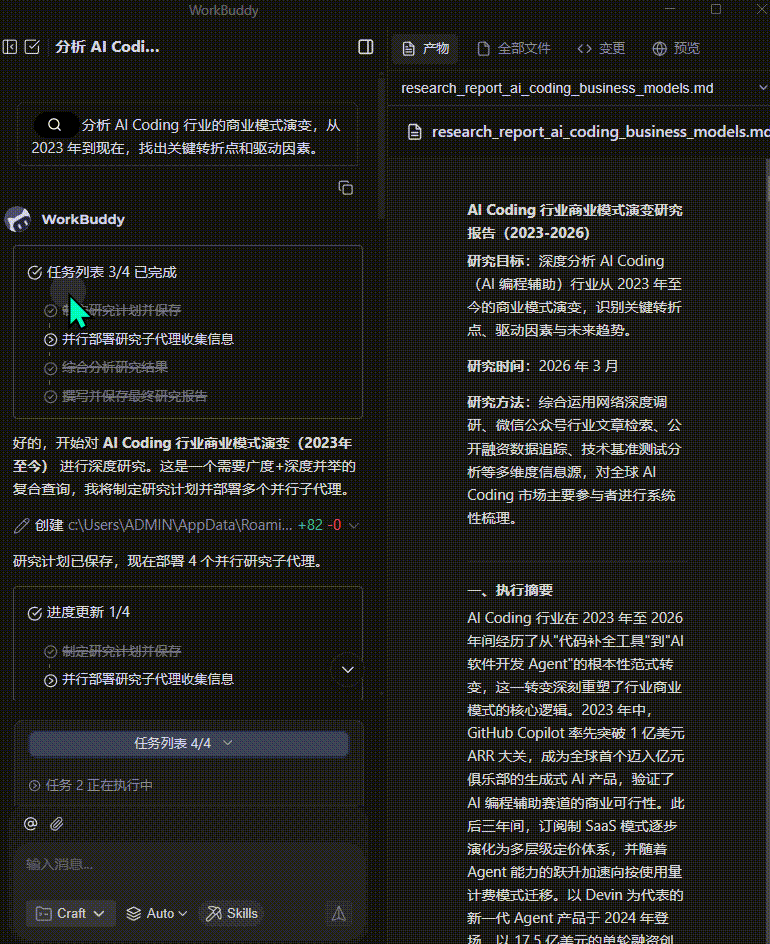Open the Auto model dropdown

click(157, 913)
